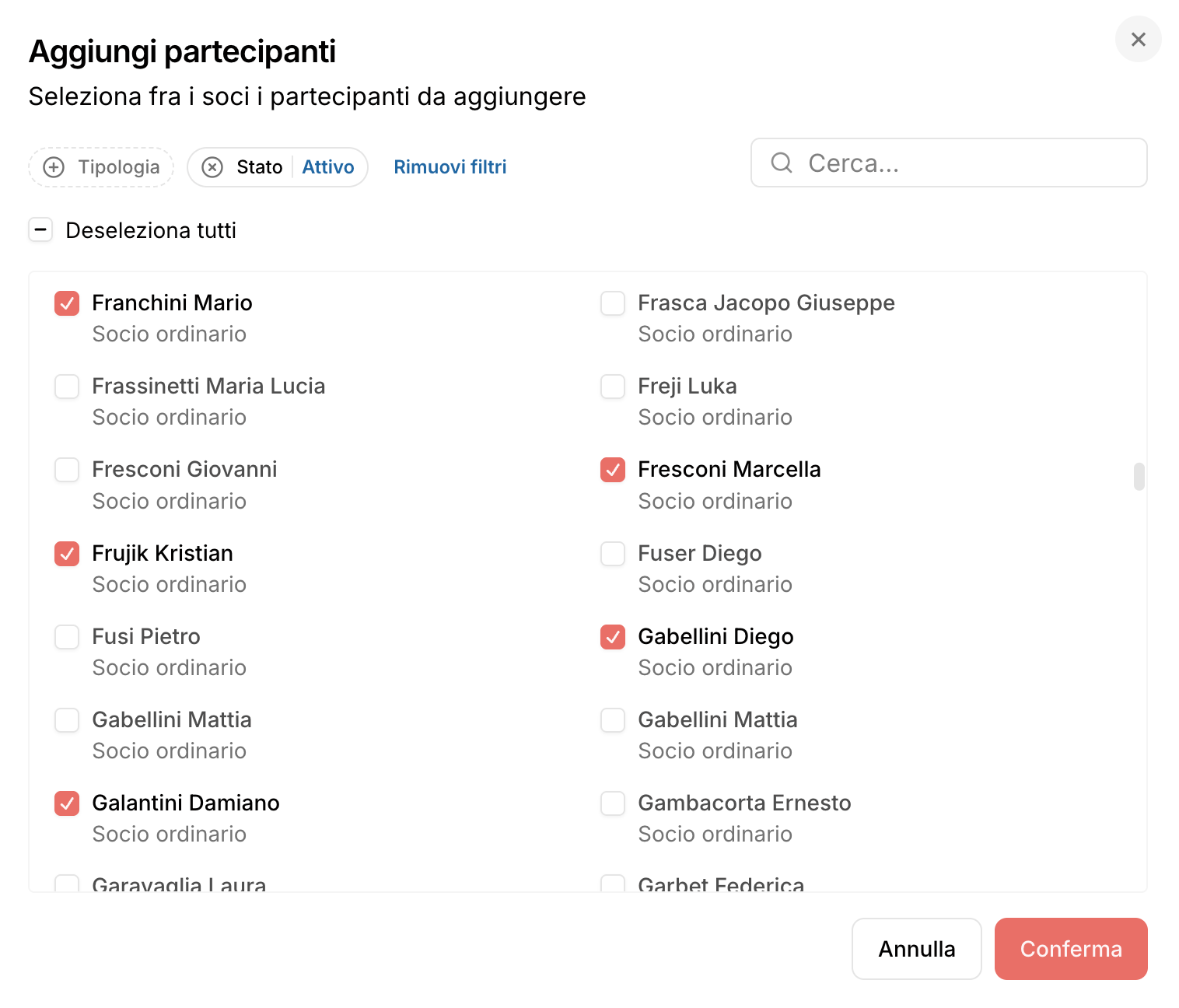Click the Rimuovi filtri link

(x=450, y=167)
